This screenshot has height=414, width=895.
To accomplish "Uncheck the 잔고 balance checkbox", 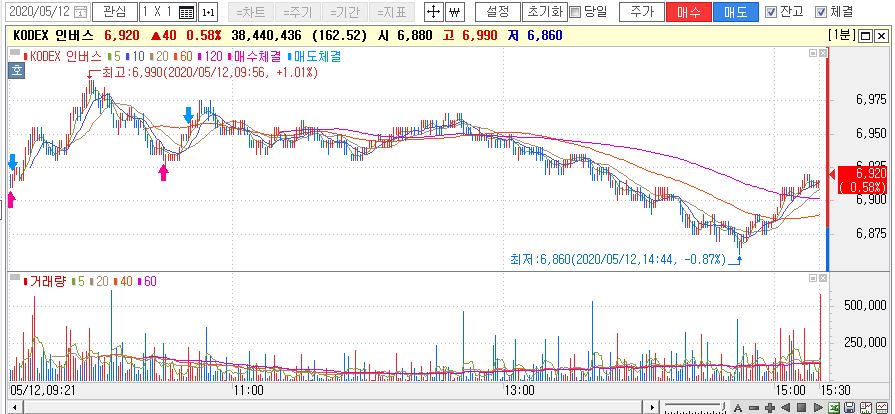I will (x=771, y=11).
